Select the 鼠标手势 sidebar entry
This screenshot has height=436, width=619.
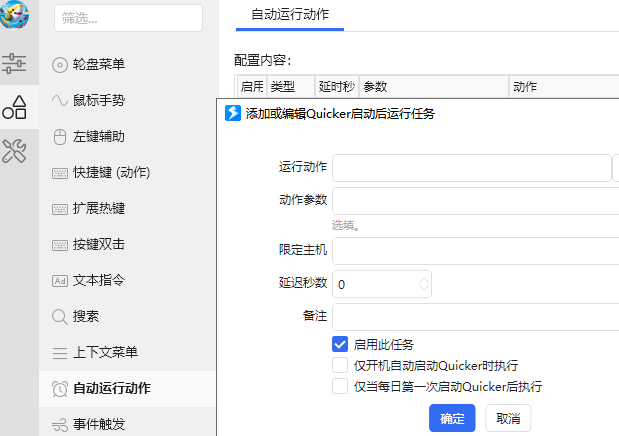click(x=98, y=100)
